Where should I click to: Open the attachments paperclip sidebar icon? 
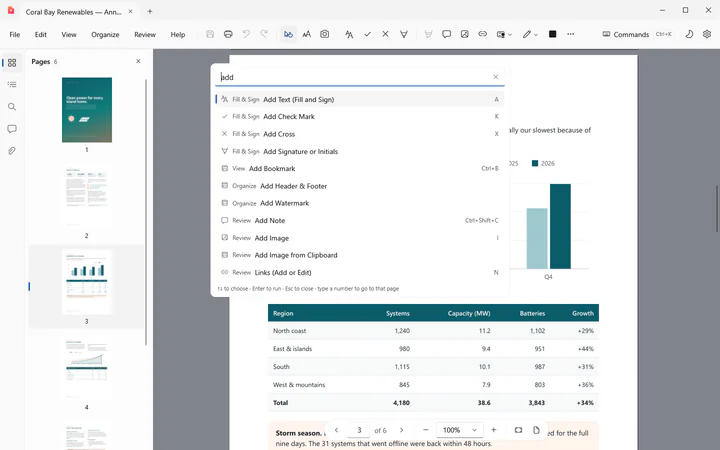click(12, 151)
